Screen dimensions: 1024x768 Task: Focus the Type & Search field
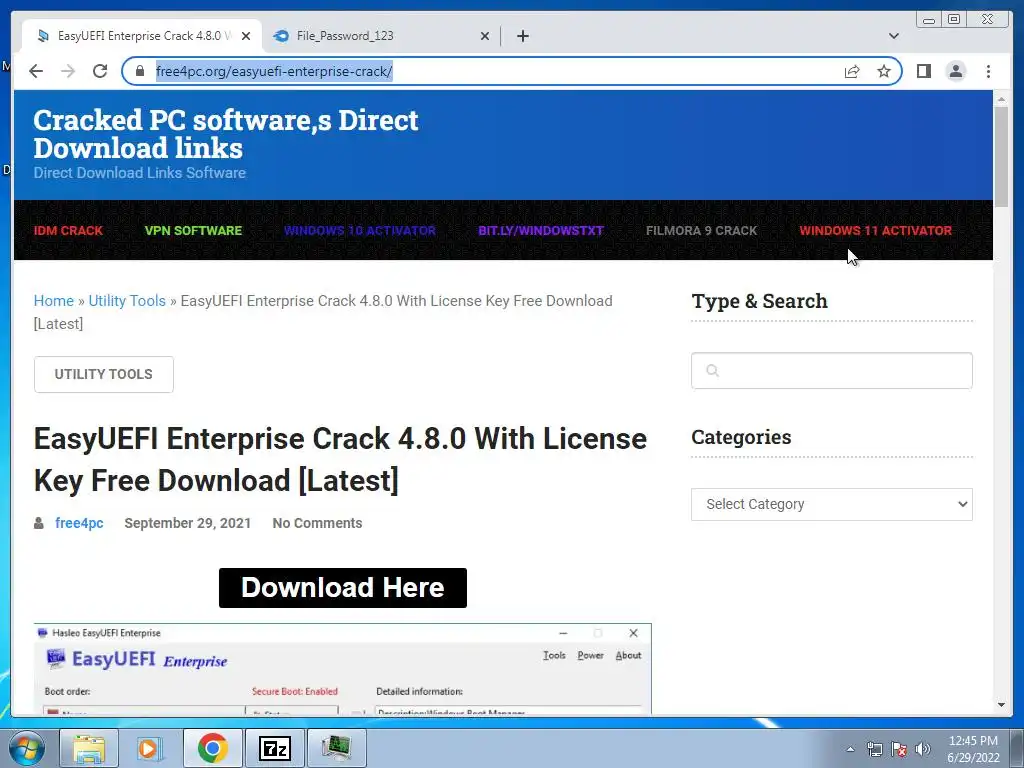[x=831, y=370]
